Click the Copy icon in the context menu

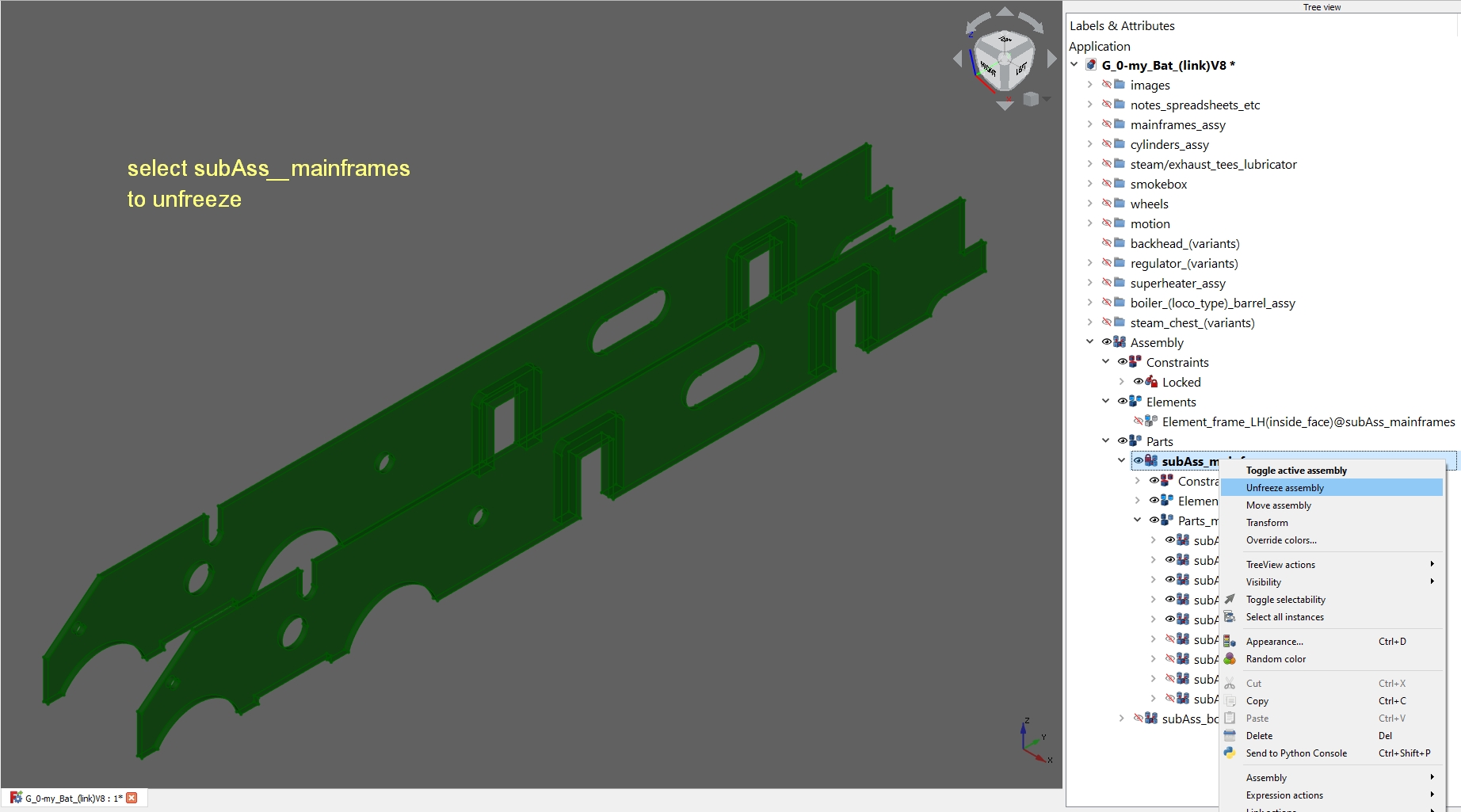pos(1230,700)
